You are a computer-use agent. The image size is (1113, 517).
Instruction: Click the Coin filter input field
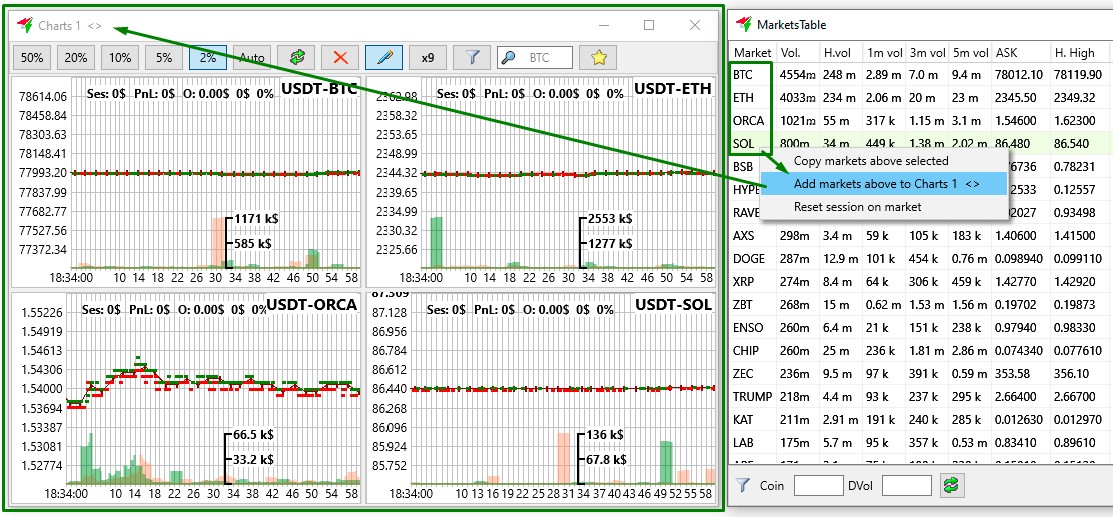(818, 485)
